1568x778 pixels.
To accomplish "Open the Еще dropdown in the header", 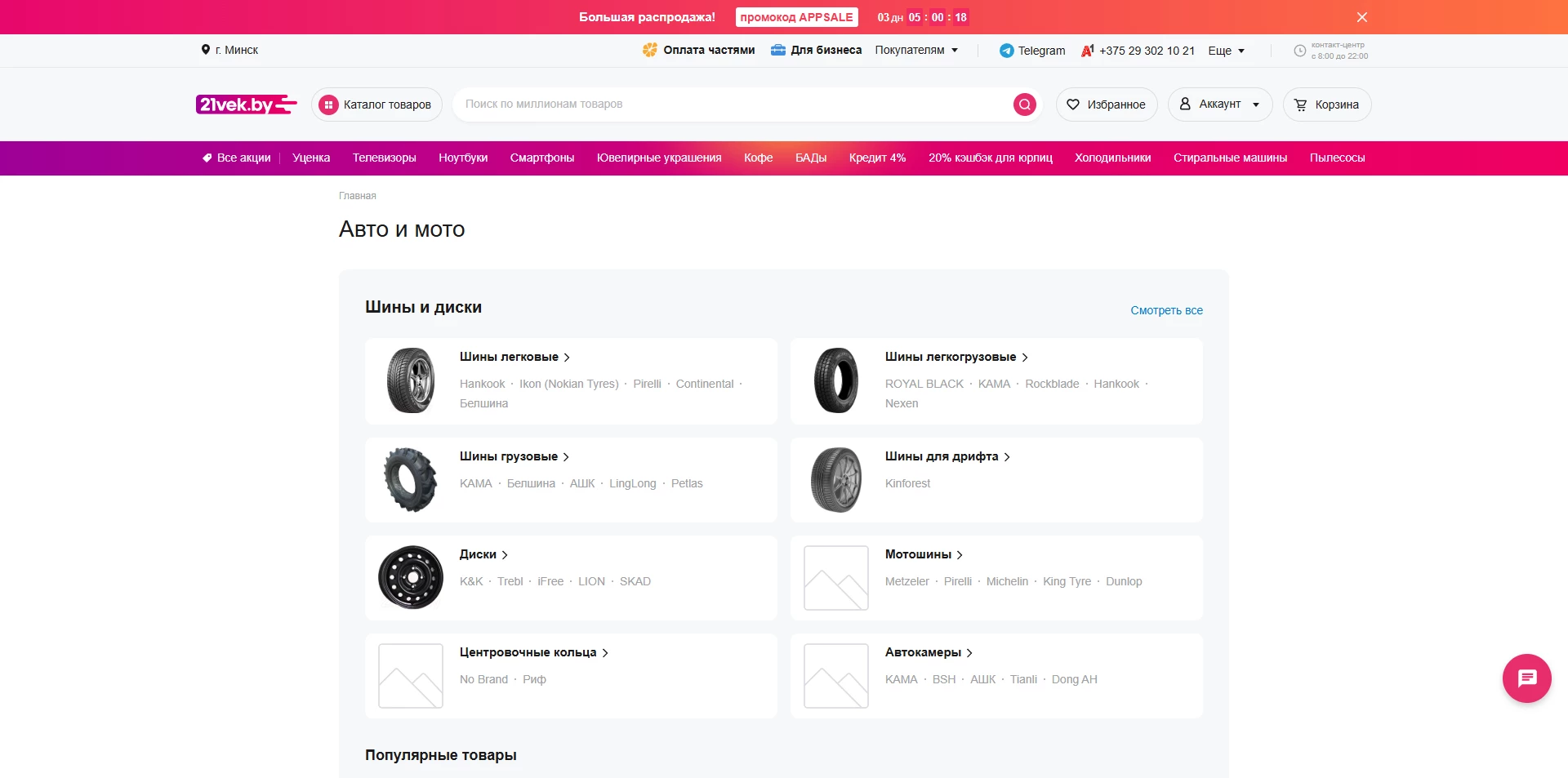I will pyautogui.click(x=1224, y=50).
